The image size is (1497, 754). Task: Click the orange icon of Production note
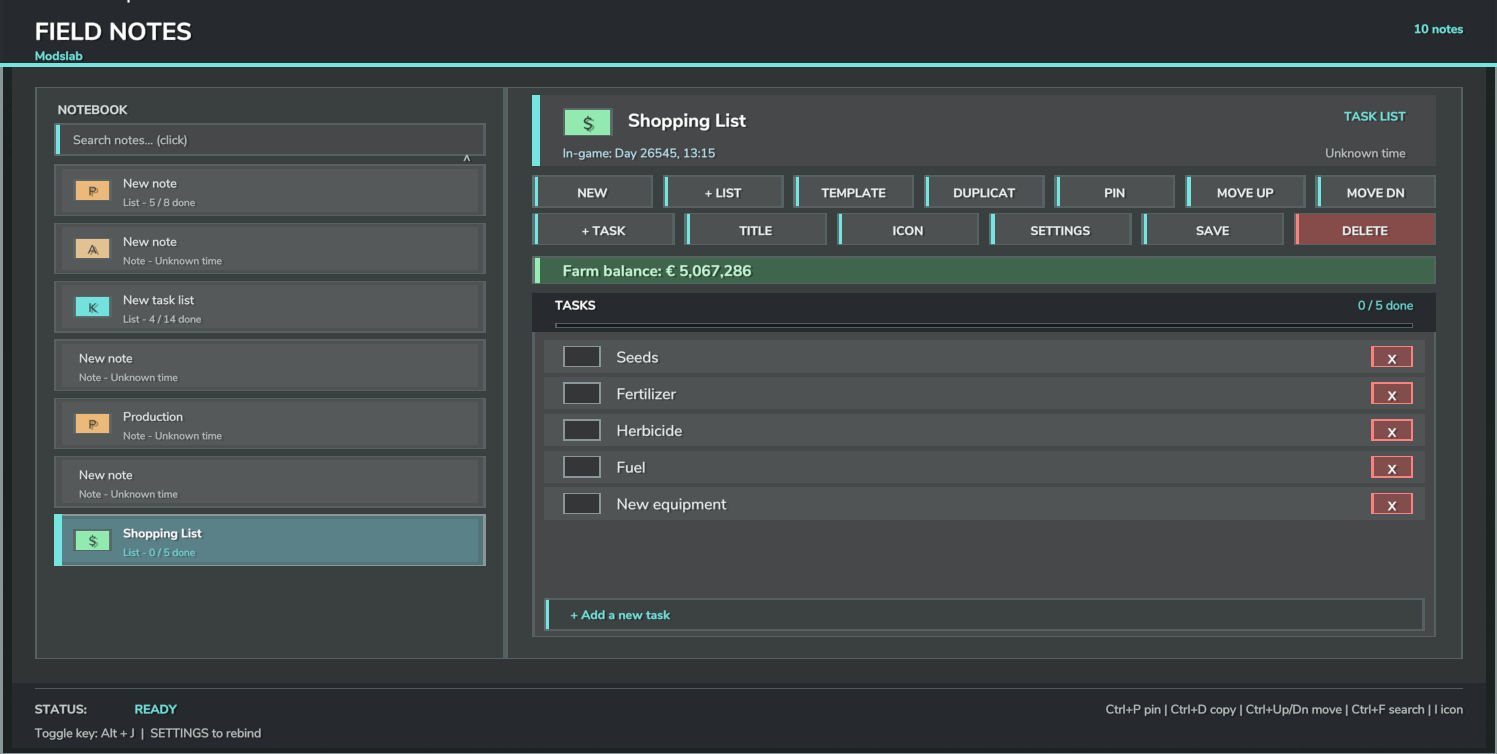pyautogui.click(x=92, y=424)
